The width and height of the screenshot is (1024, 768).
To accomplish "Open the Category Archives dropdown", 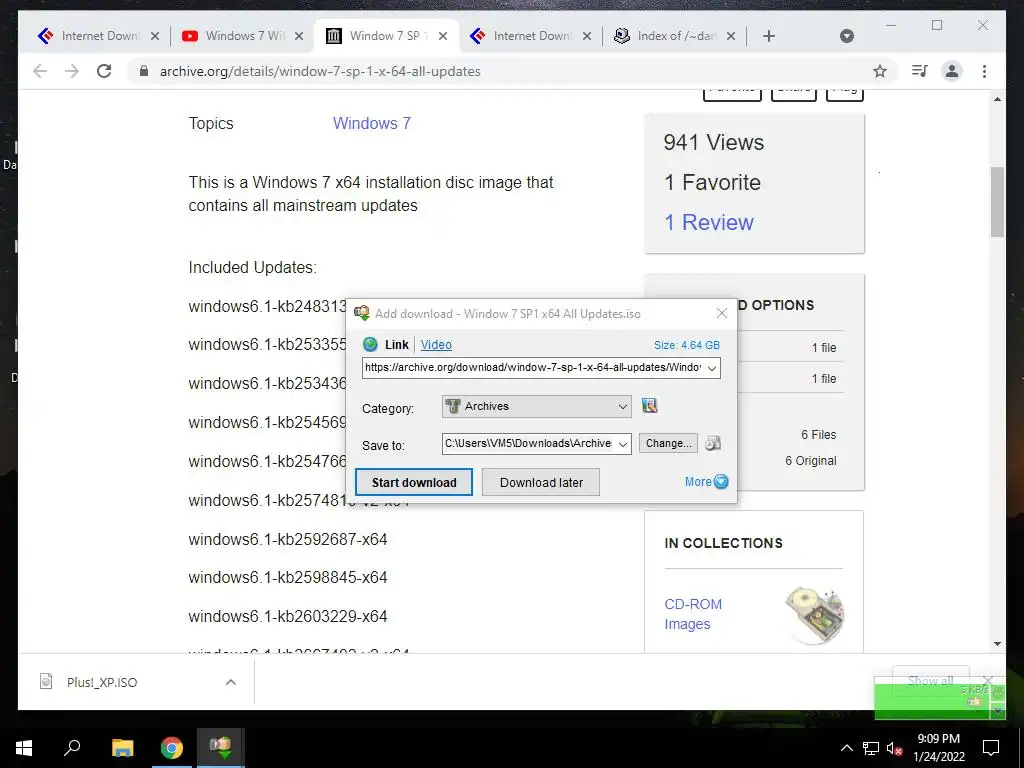I will pyautogui.click(x=537, y=406).
